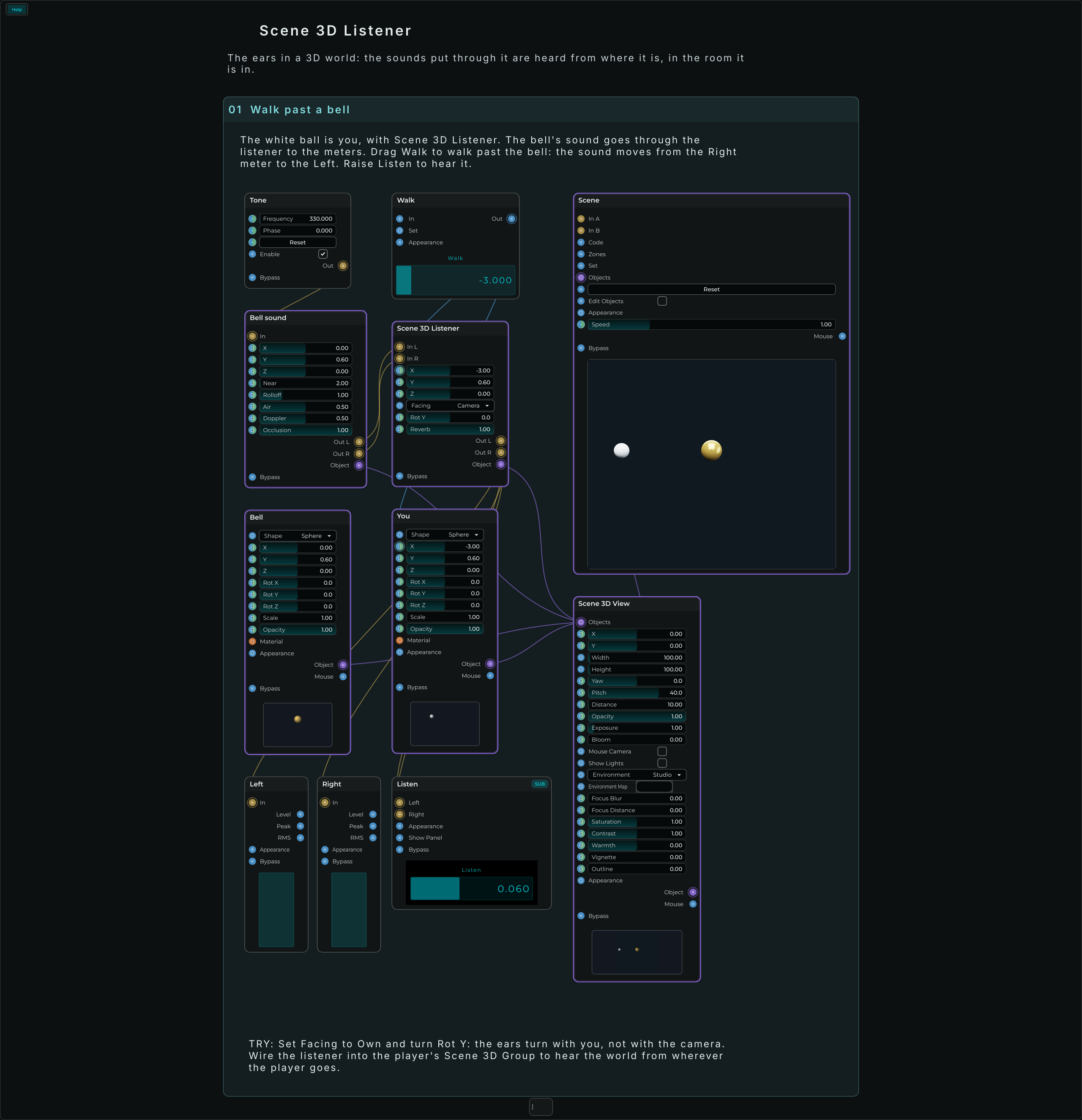Click Scene 3D Listener Bypass port
The image size is (1082, 1120).
(400, 476)
